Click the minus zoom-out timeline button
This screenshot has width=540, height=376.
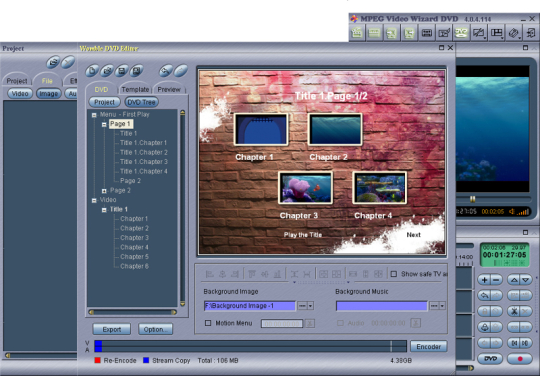click(496, 280)
